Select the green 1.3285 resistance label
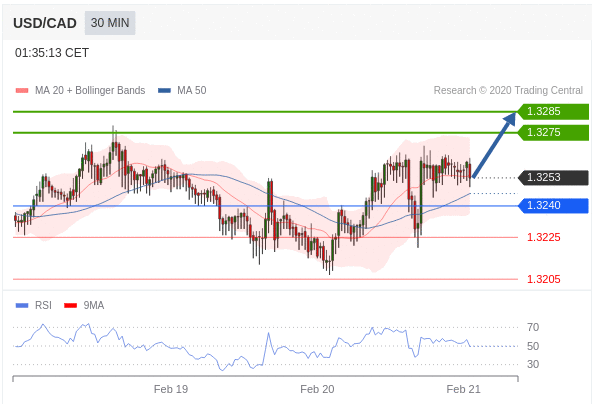597x411 pixels. [553, 112]
